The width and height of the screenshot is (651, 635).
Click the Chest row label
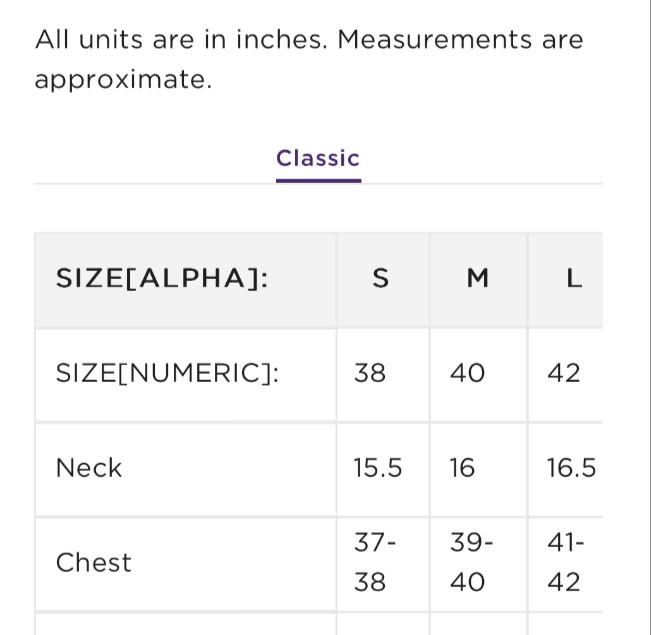(x=94, y=563)
